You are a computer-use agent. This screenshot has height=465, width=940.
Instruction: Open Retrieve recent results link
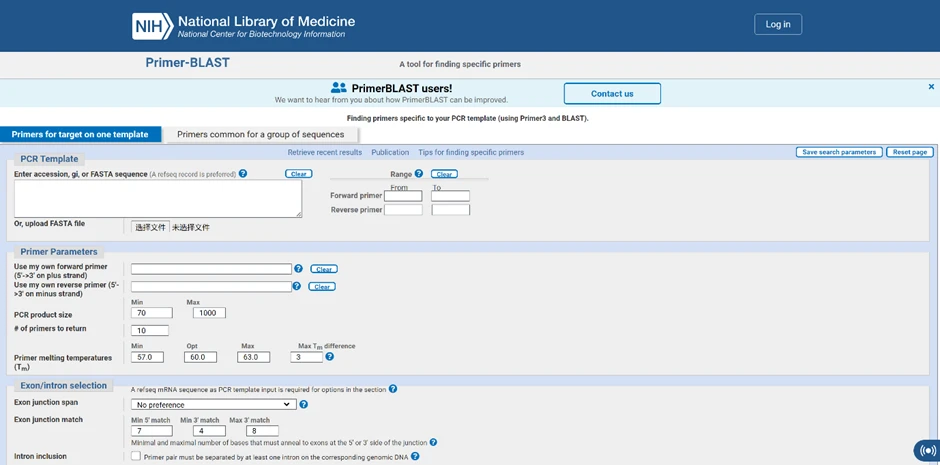325,152
